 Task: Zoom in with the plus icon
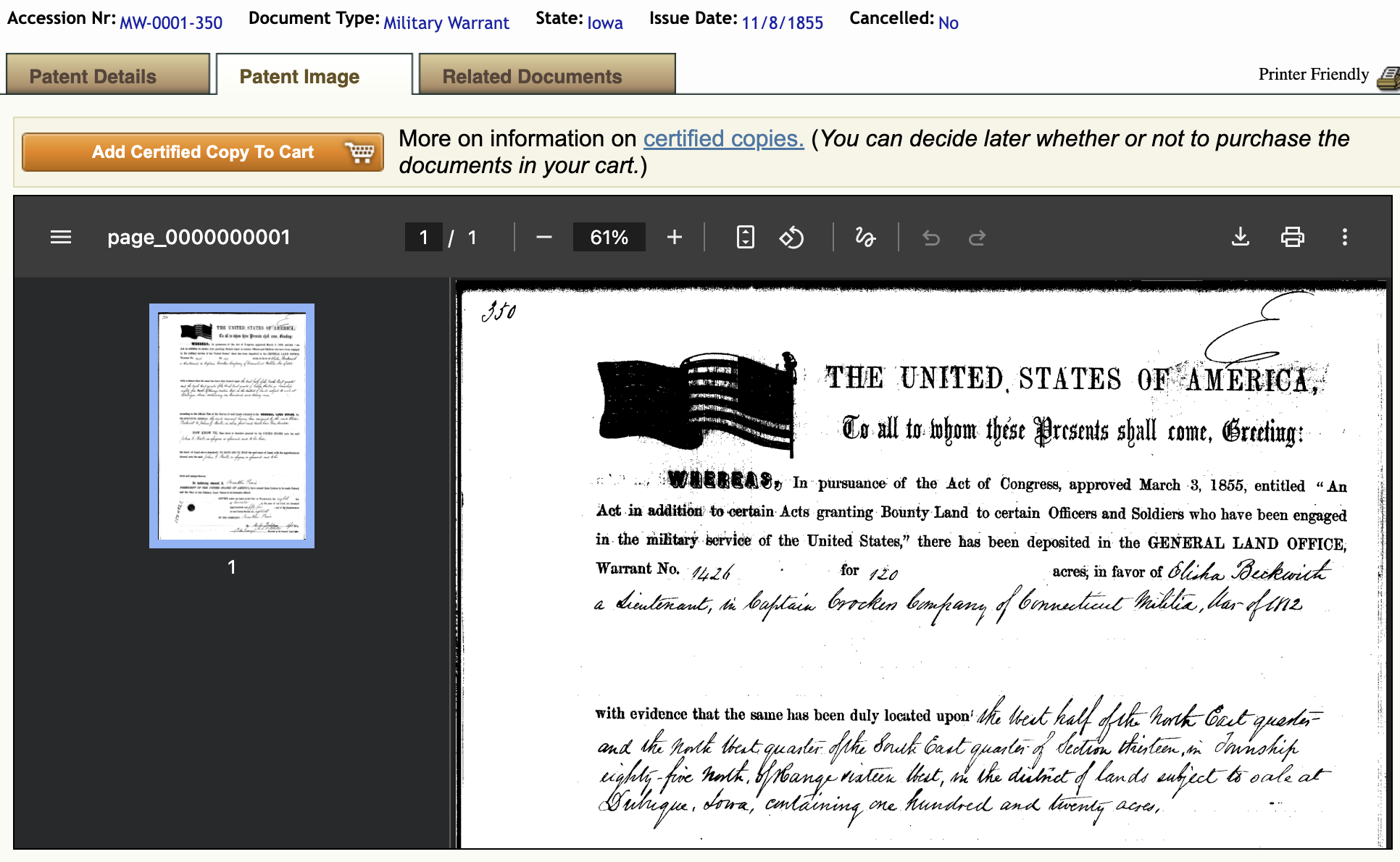pyautogui.click(x=675, y=237)
